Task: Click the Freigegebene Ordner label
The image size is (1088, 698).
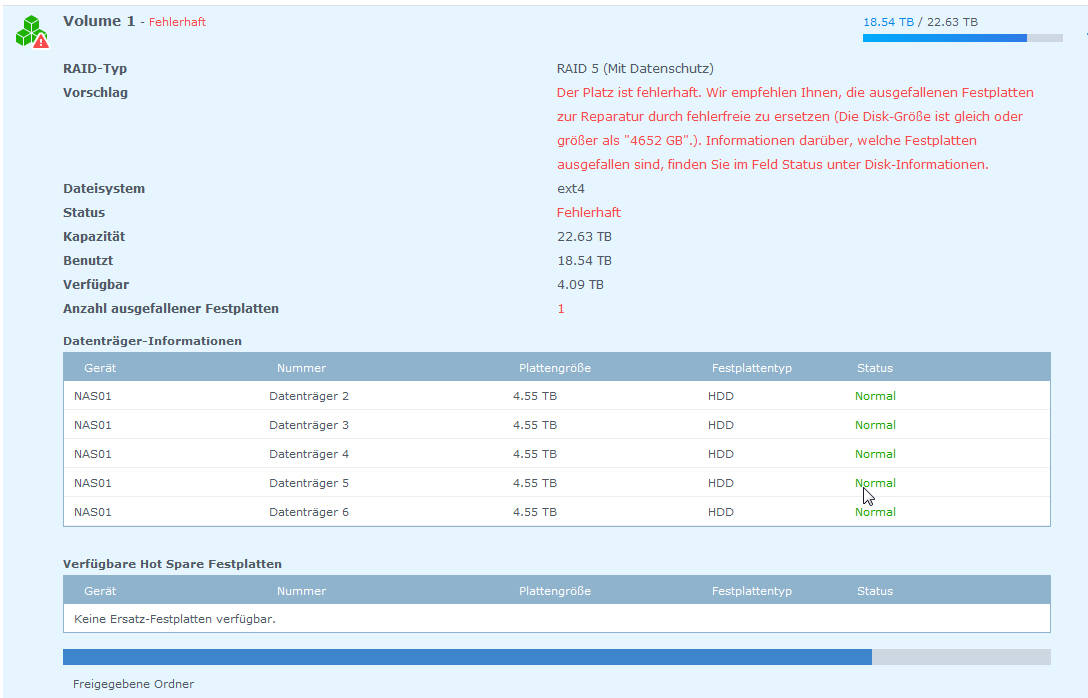Action: (133, 684)
